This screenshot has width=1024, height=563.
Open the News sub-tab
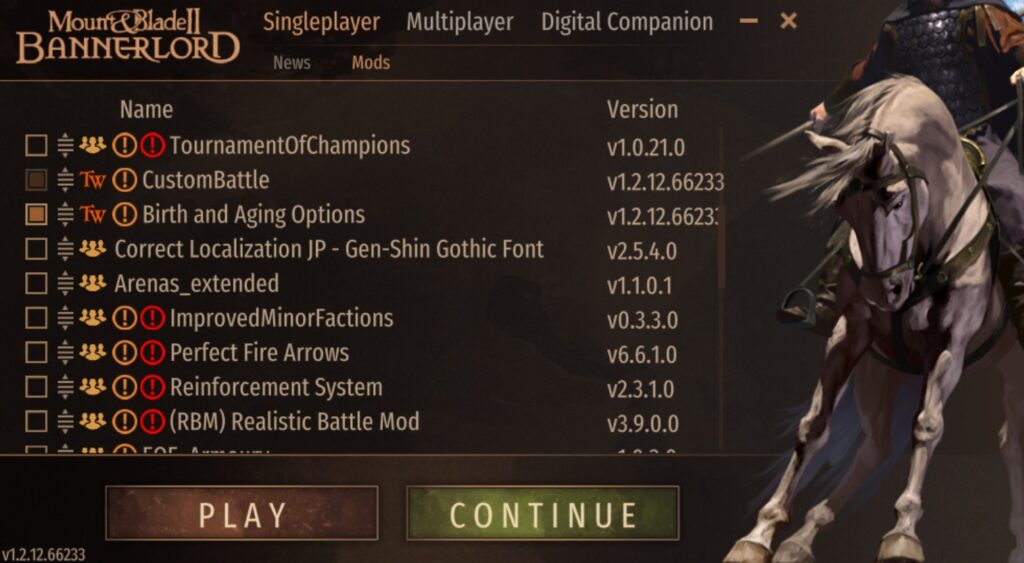(291, 62)
